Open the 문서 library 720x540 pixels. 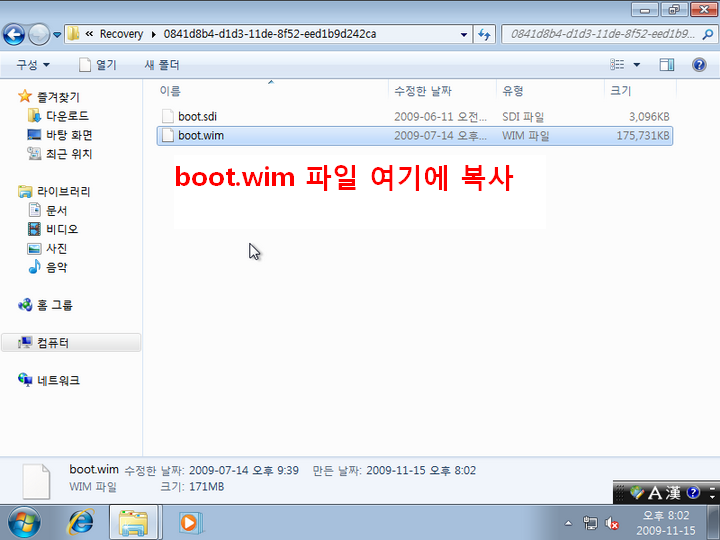click(56, 210)
